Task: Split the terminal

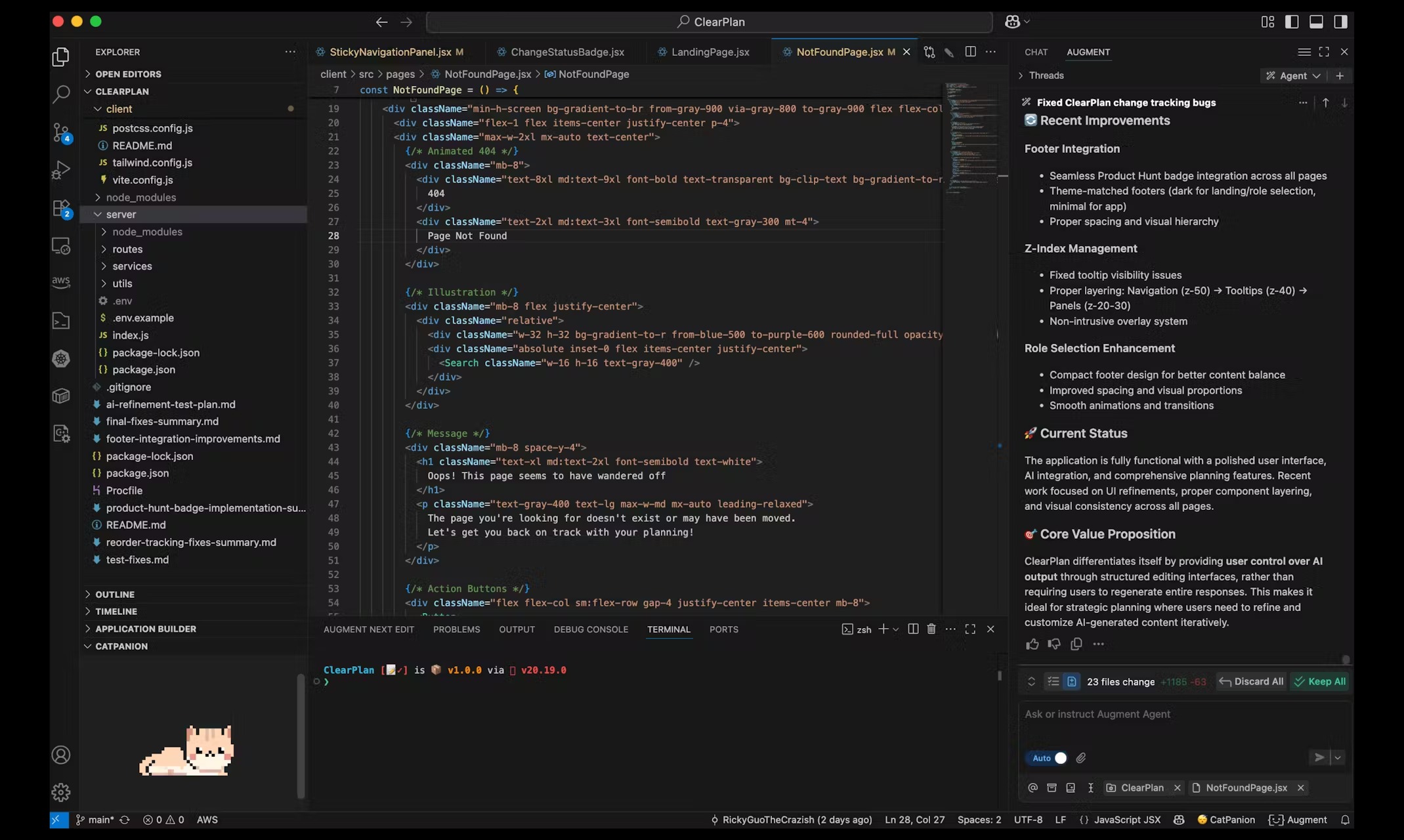Action: (x=913, y=629)
